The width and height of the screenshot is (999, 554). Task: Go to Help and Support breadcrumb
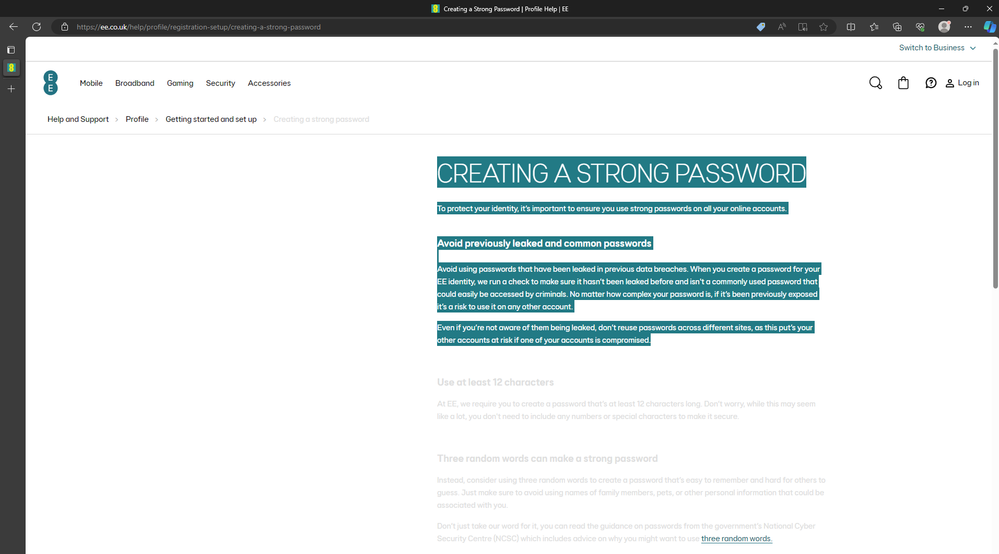[x=78, y=119]
